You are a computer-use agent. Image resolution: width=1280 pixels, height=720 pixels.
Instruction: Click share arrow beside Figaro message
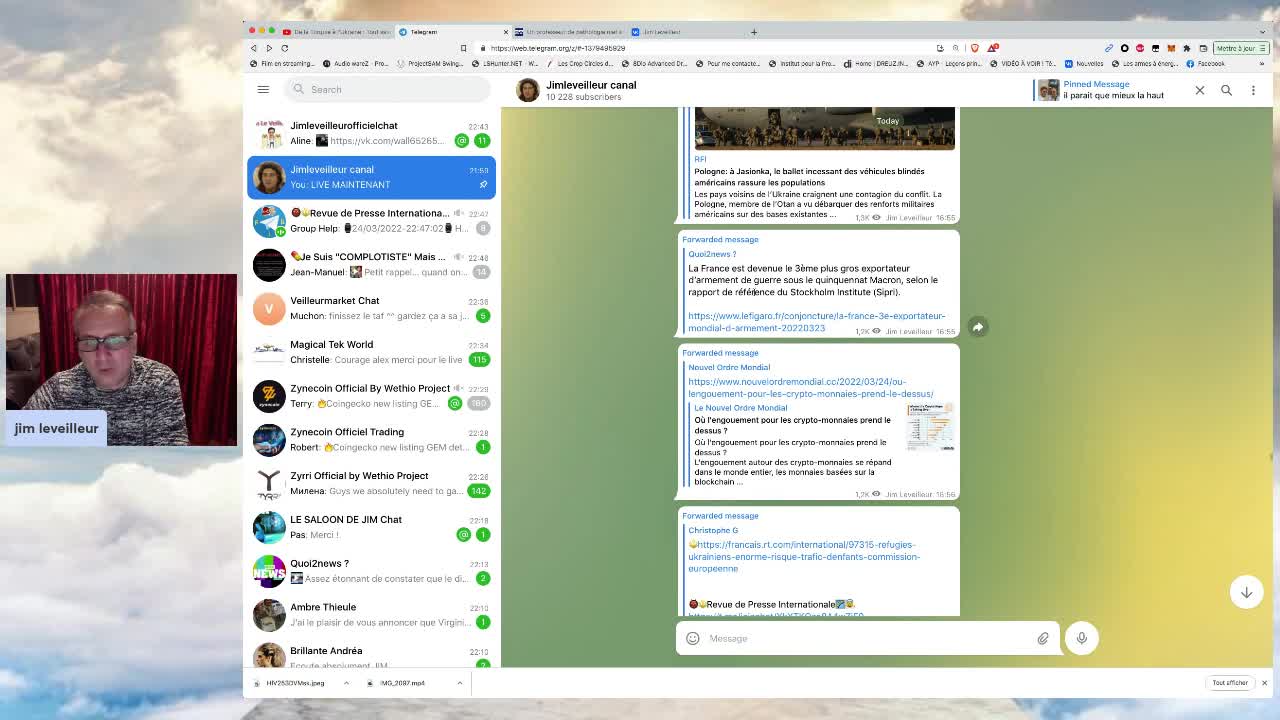tap(978, 327)
